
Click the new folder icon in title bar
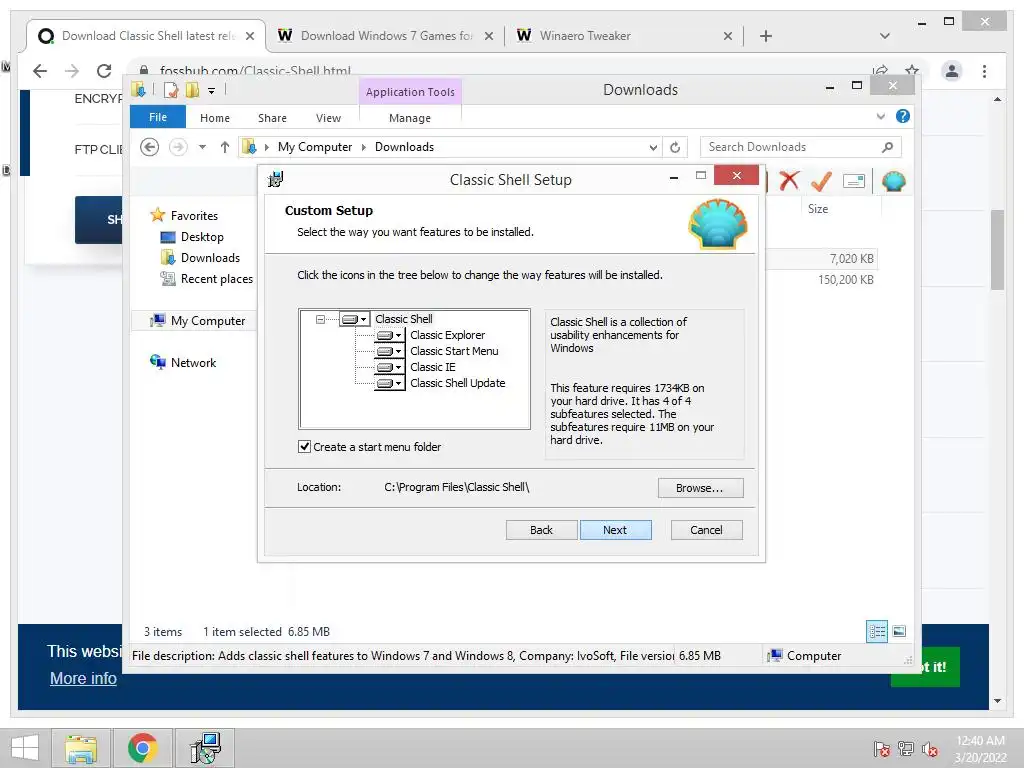coord(192,90)
